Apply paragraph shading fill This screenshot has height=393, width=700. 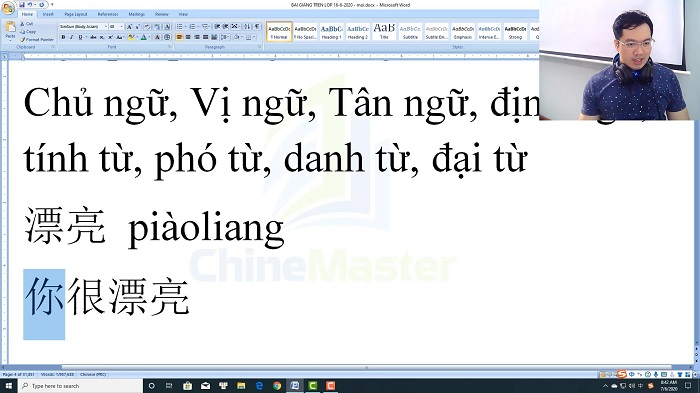coord(237,37)
